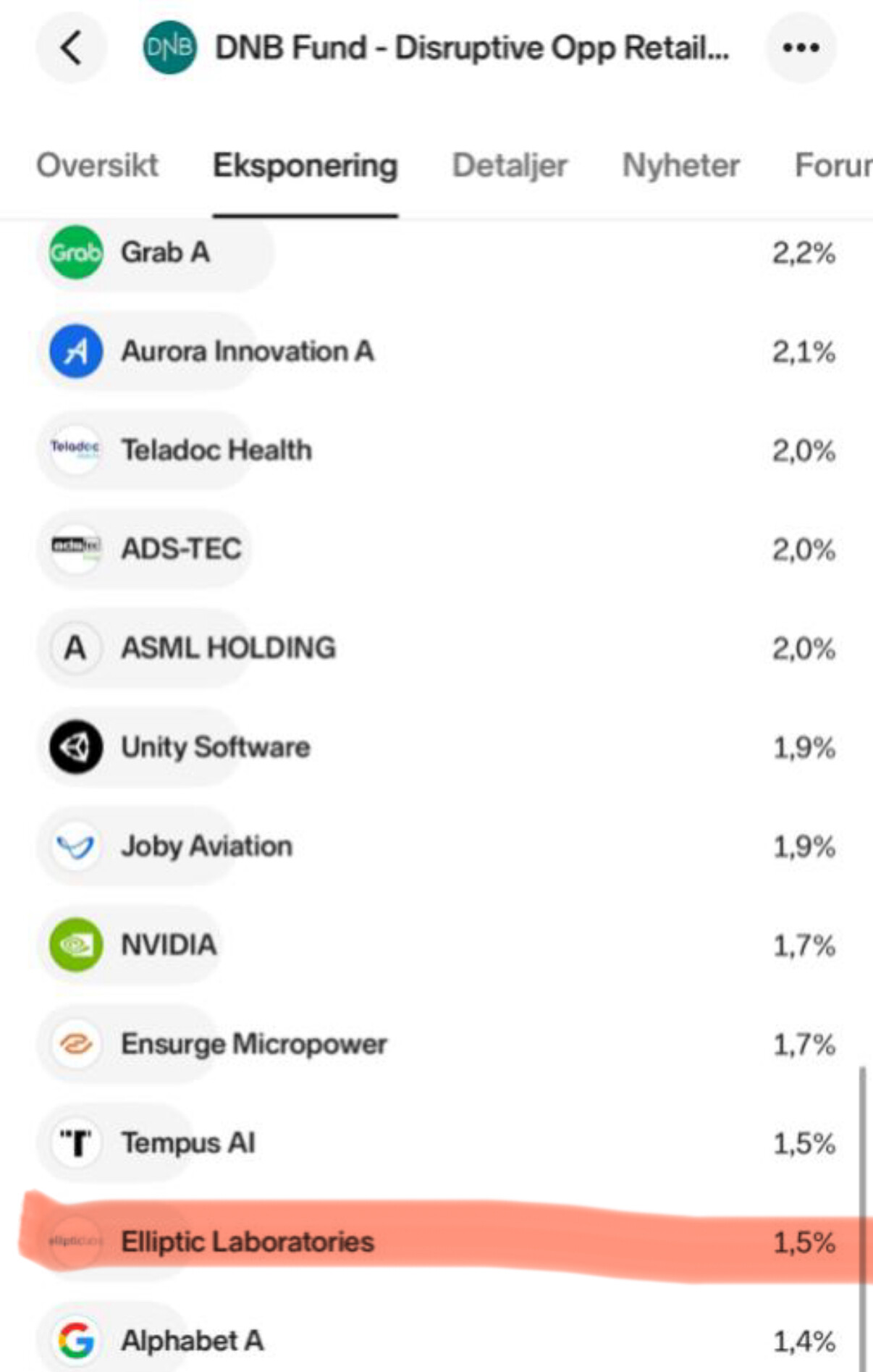Screen dimensions: 873x1372
Task: Open the Detaljer tab
Action: [510, 166]
